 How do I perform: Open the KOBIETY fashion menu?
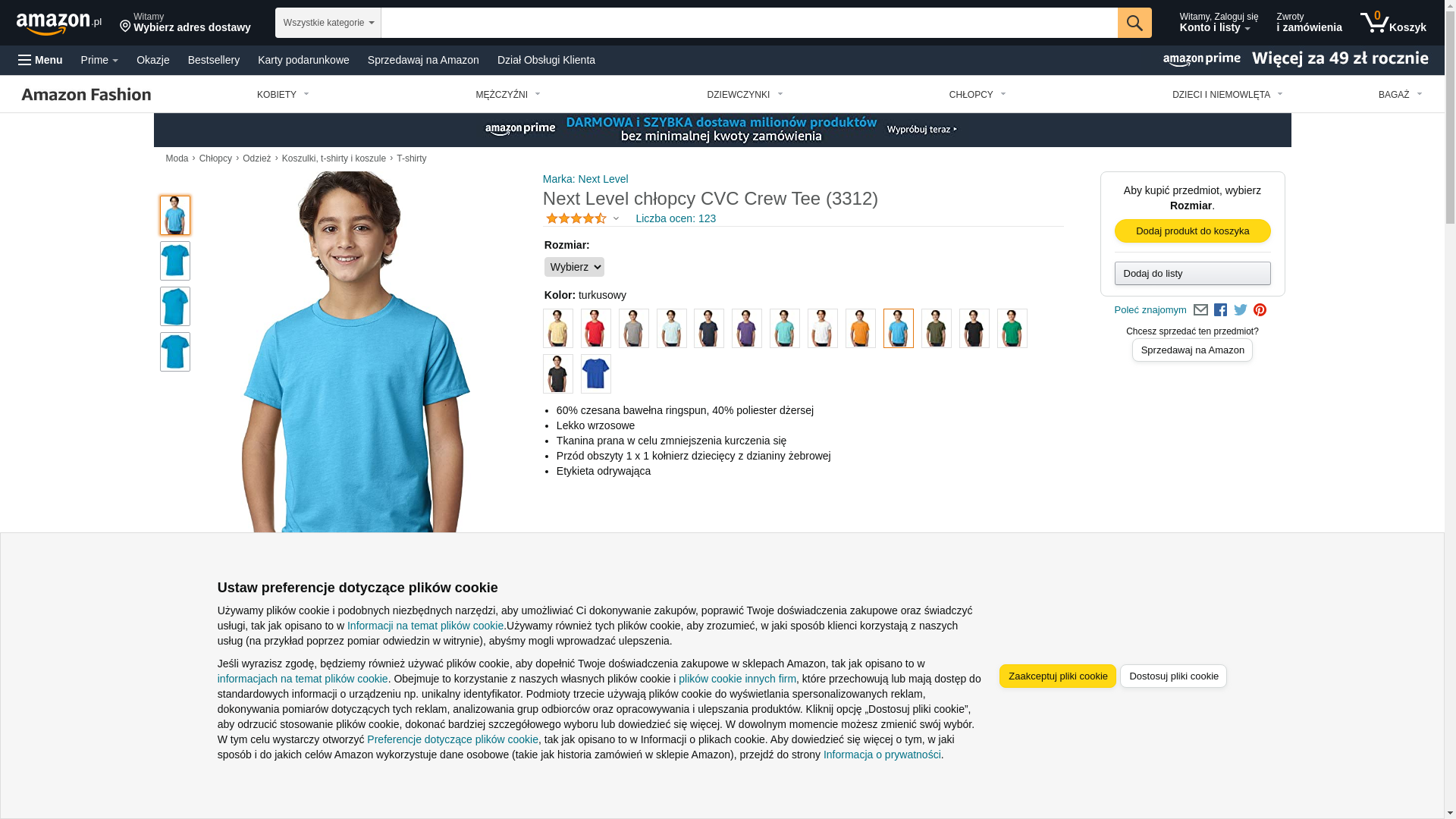coord(283,95)
